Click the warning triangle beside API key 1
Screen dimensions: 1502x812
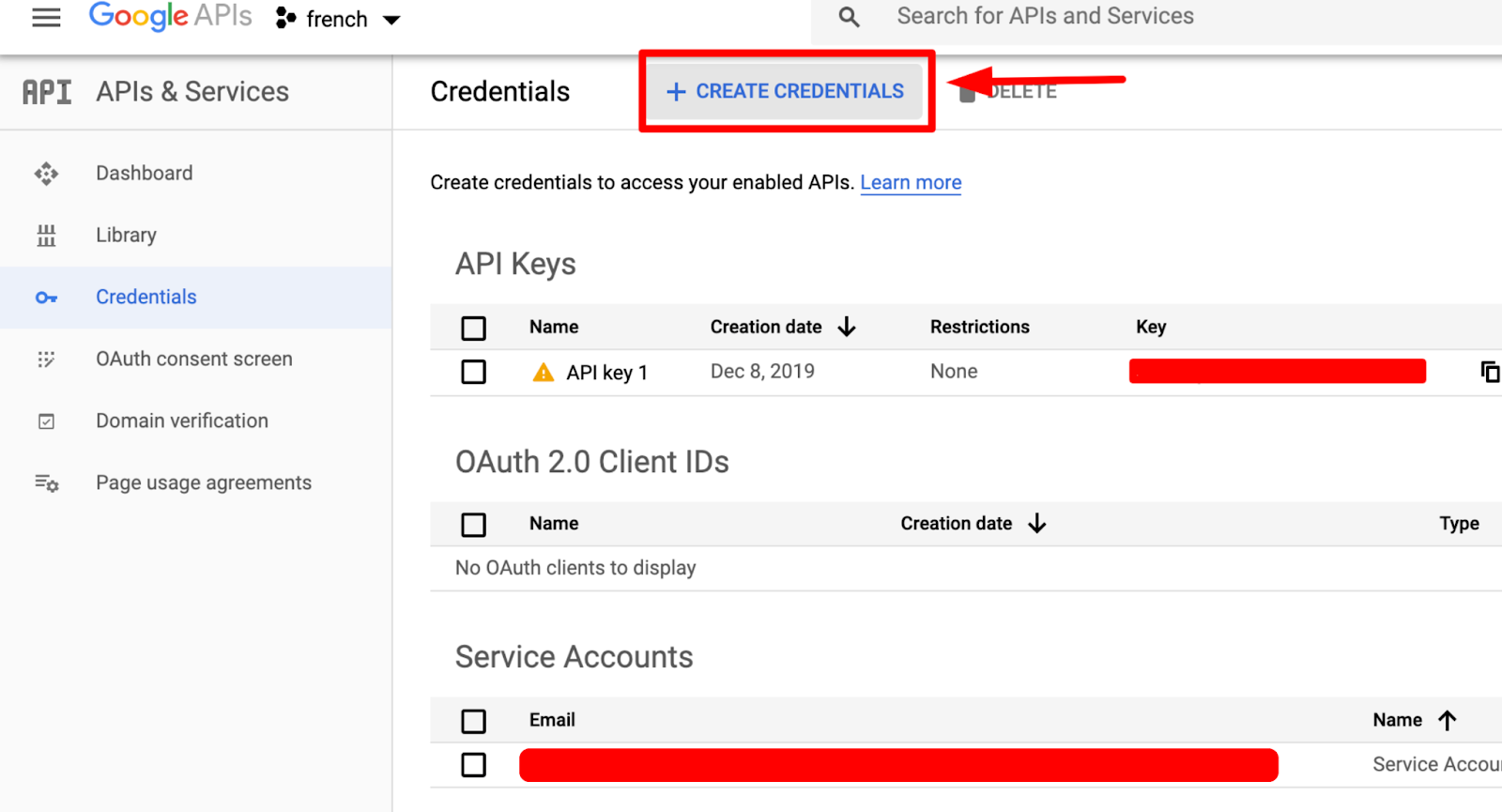[x=544, y=373]
